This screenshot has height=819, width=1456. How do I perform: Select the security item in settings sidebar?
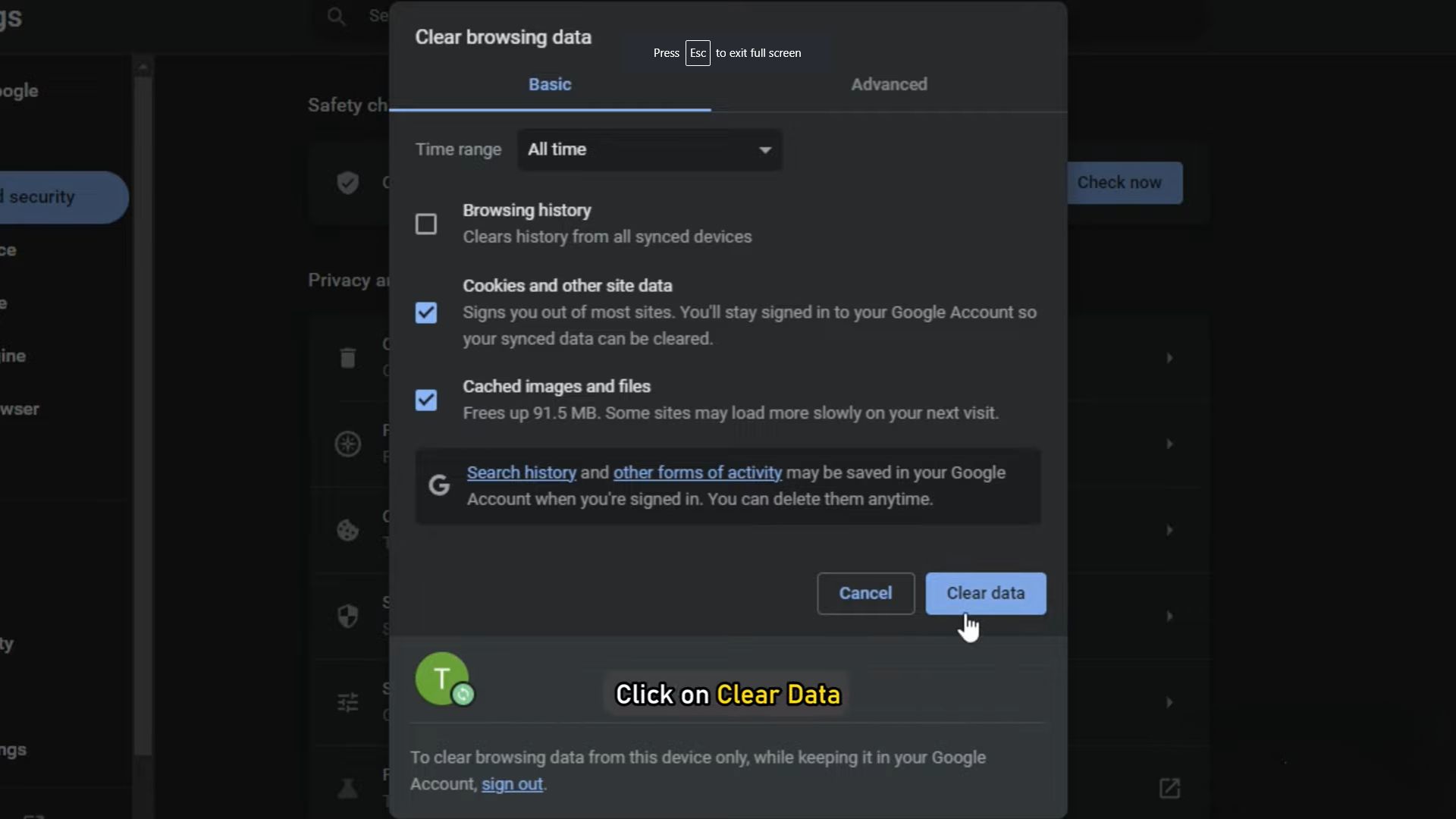tap(64, 197)
